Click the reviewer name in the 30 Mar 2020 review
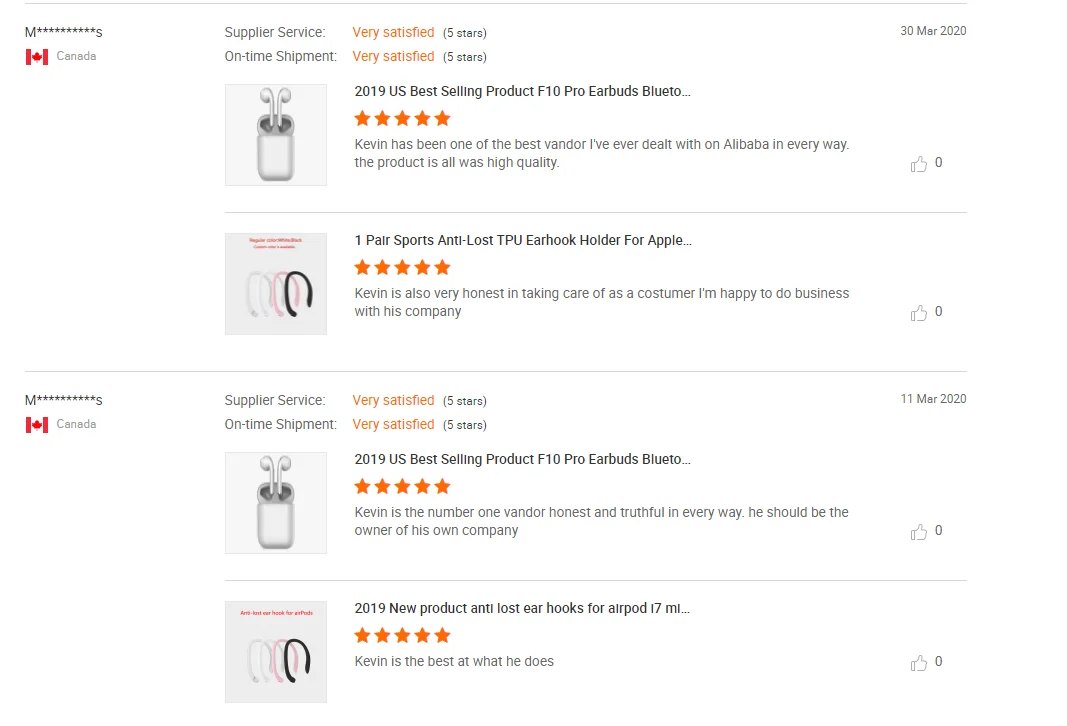This screenshot has width=1067, height=726. 63,33
